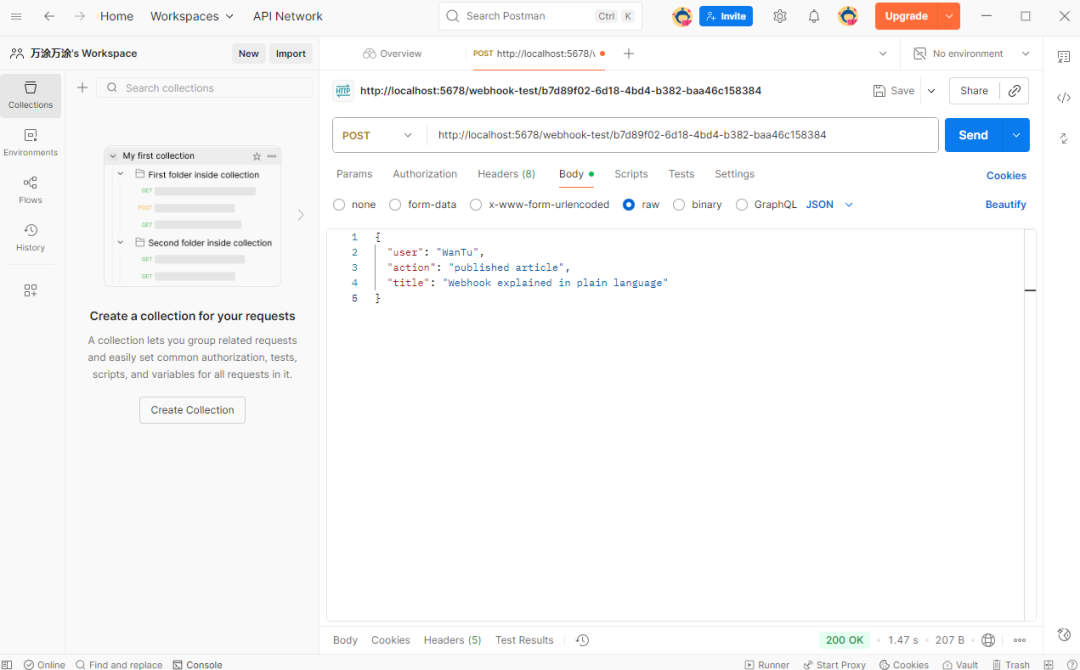Viewport: 1080px width, 670px height.
Task: Open the Environments sidebar icon
Action: (x=30, y=142)
